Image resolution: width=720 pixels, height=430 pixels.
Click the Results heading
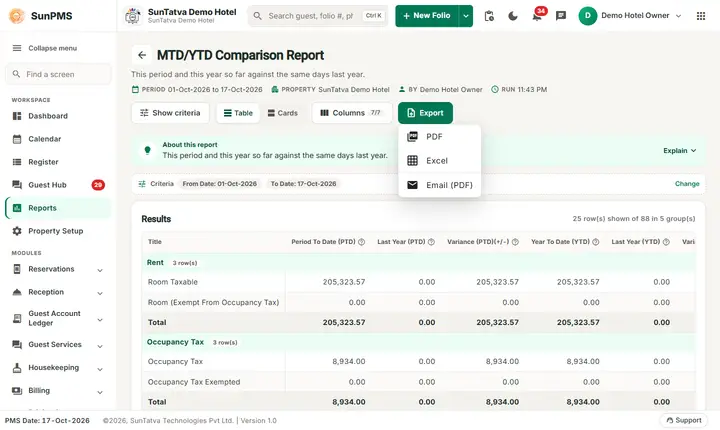[x=156, y=219]
